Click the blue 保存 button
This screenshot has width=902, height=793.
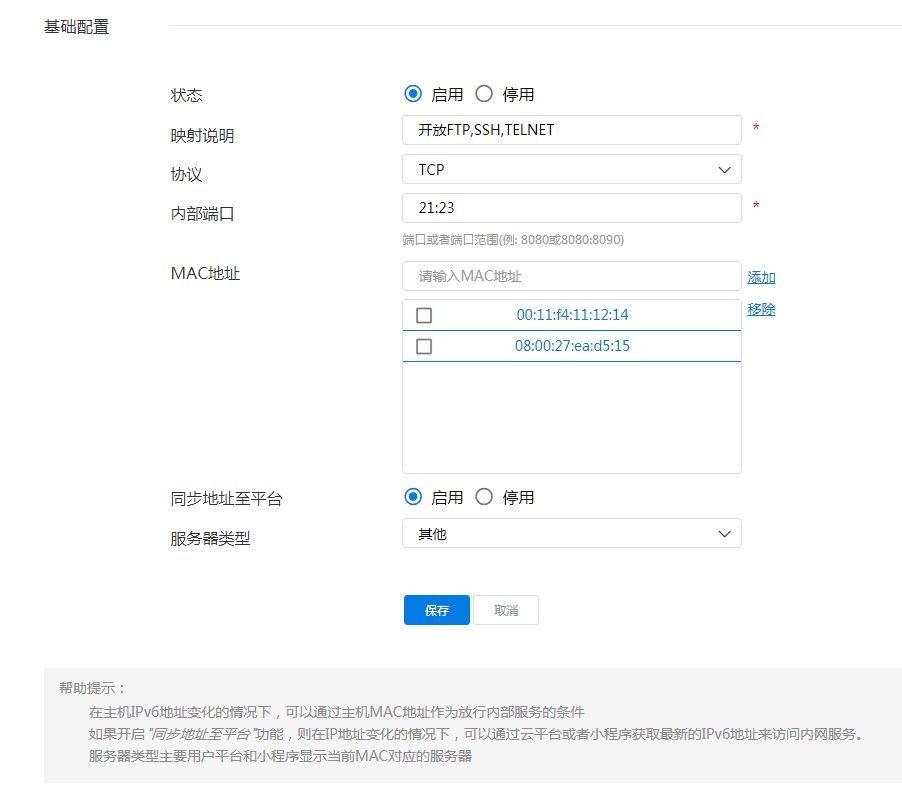point(436,610)
